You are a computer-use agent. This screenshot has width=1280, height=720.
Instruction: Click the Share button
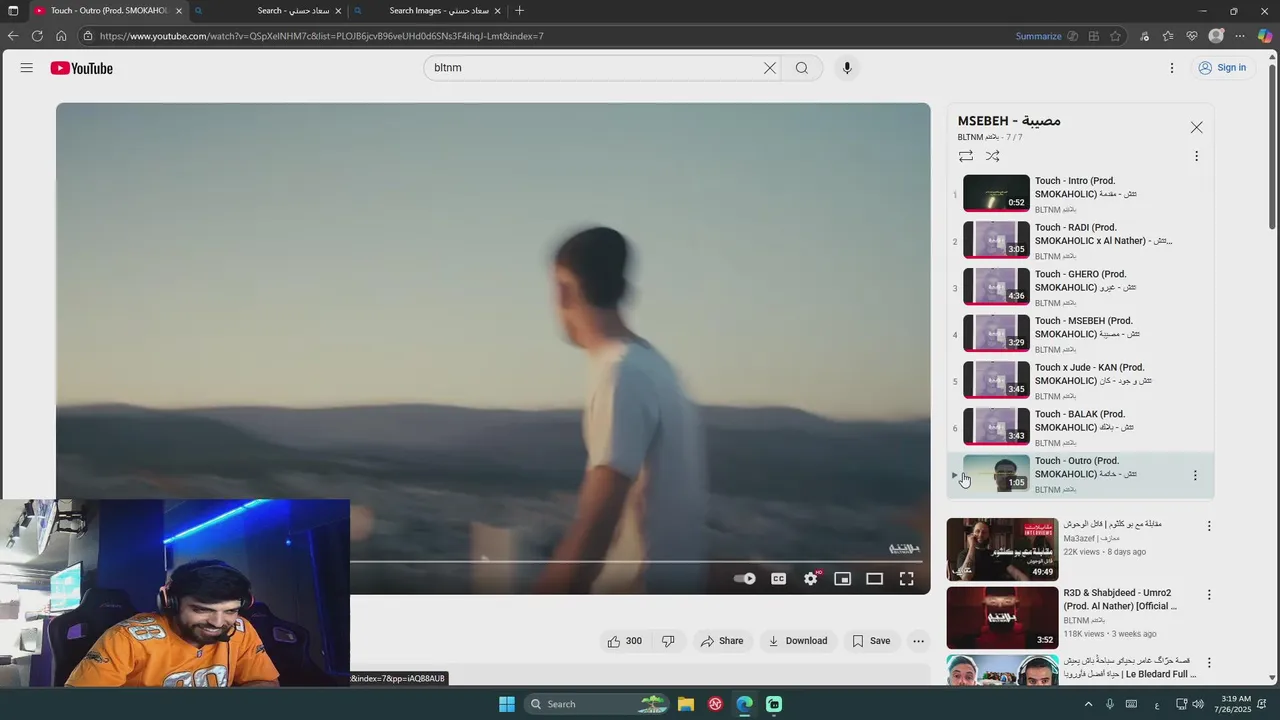pos(722,641)
